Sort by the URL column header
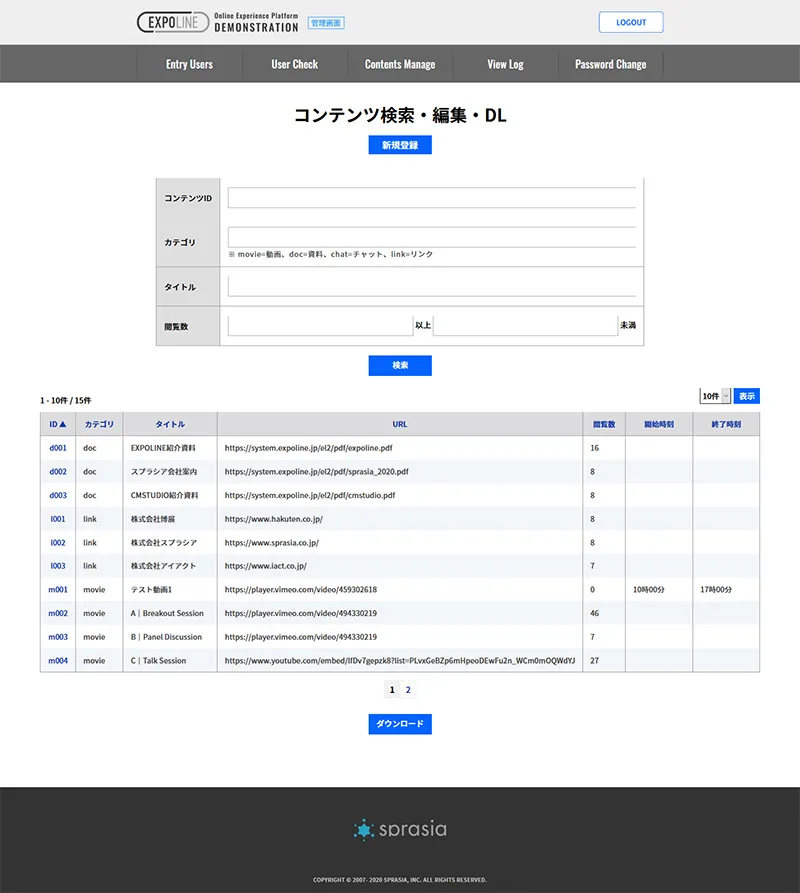 pyautogui.click(x=400, y=424)
